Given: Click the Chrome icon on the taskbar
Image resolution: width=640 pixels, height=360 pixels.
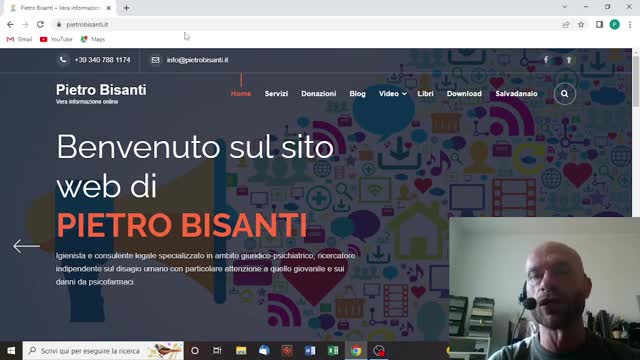Looking at the screenshot, I should [x=356, y=351].
